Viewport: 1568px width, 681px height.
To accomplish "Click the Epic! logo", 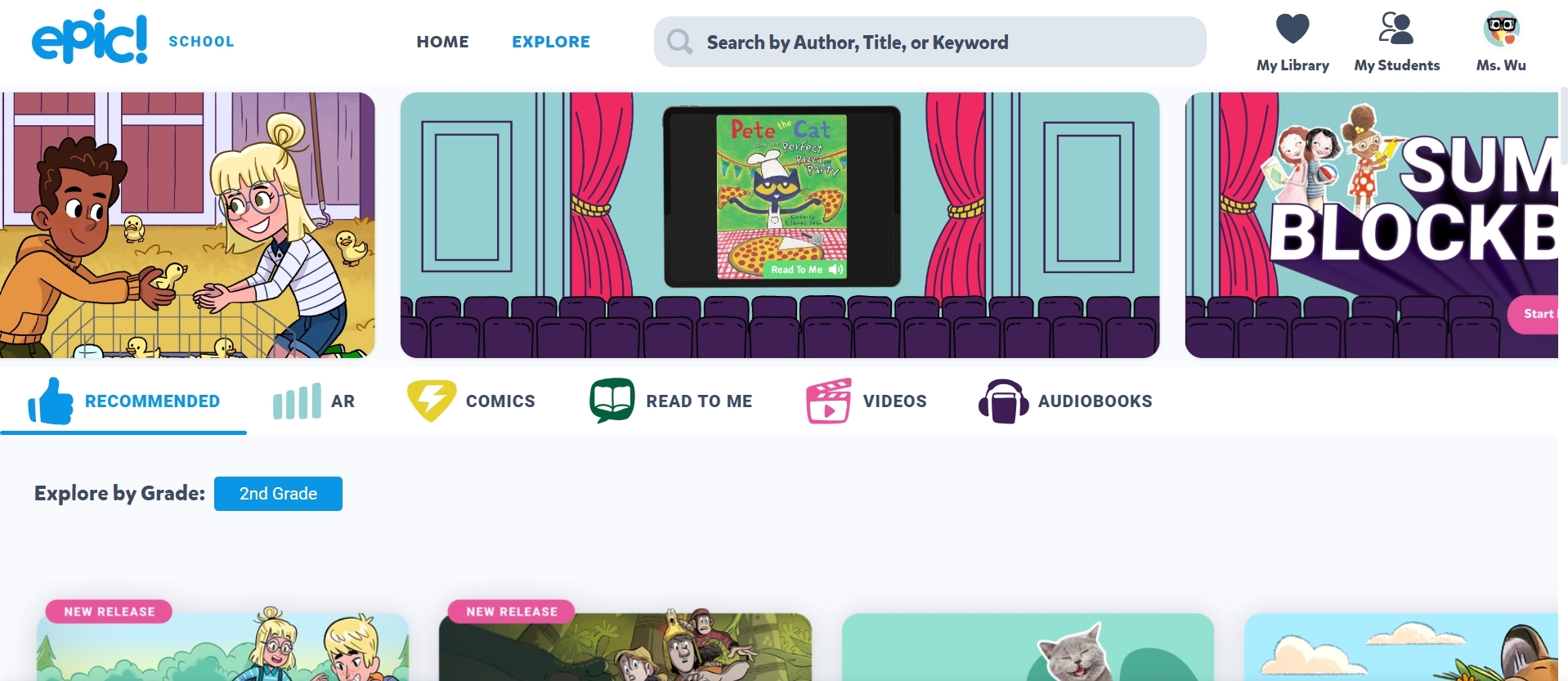I will point(90,38).
